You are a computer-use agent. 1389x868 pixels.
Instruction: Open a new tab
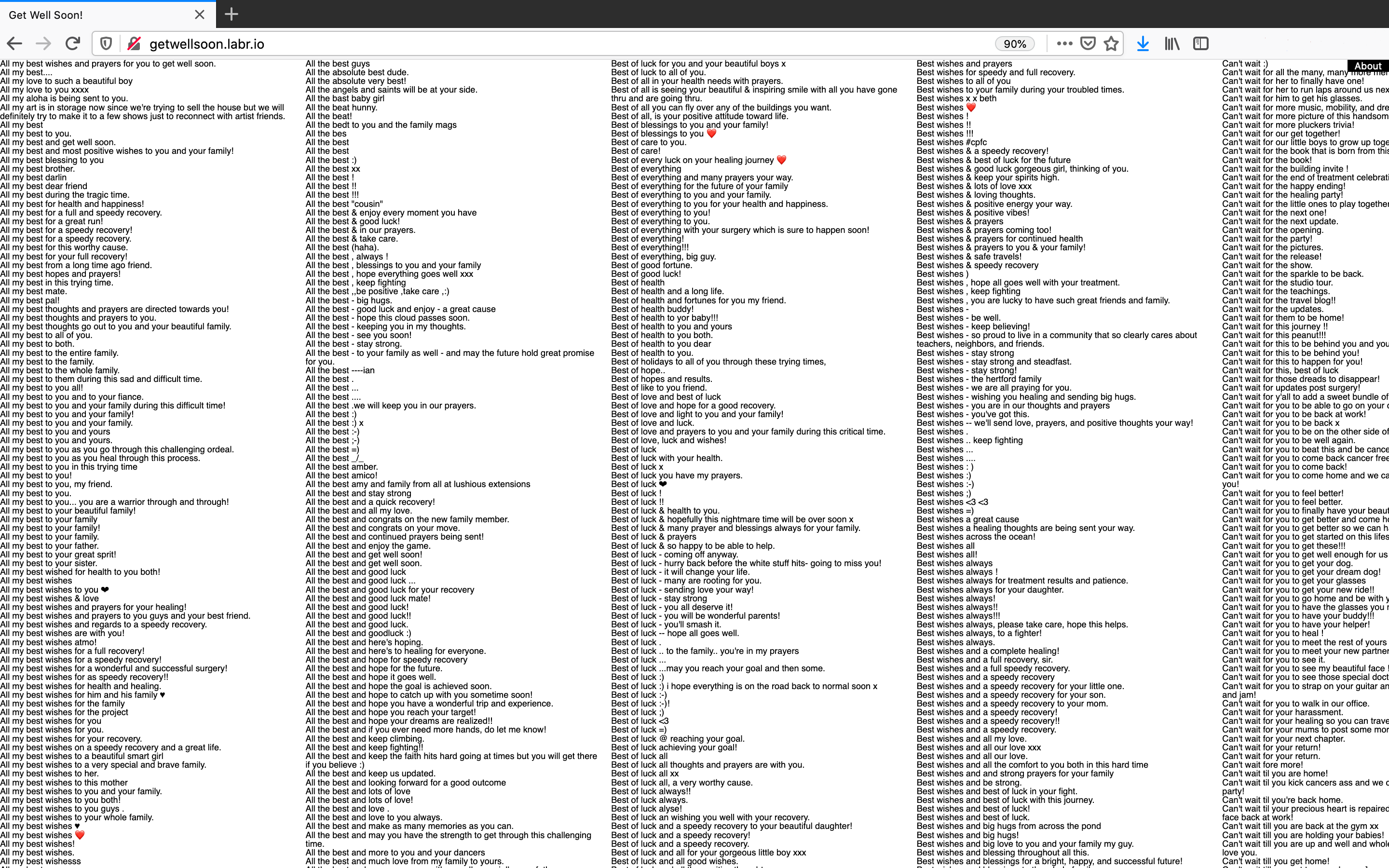point(231,14)
